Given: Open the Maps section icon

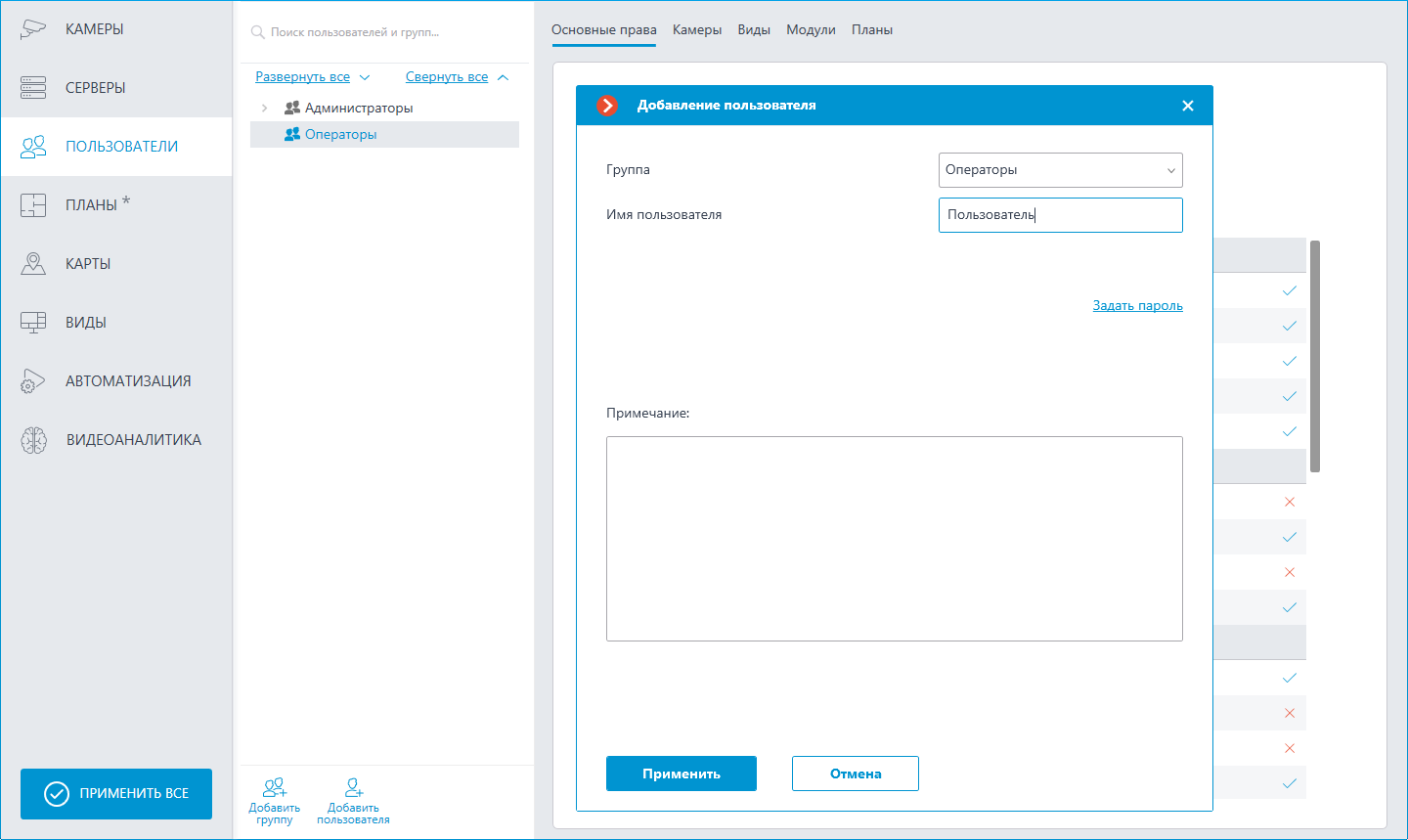Looking at the screenshot, I should tap(33, 264).
